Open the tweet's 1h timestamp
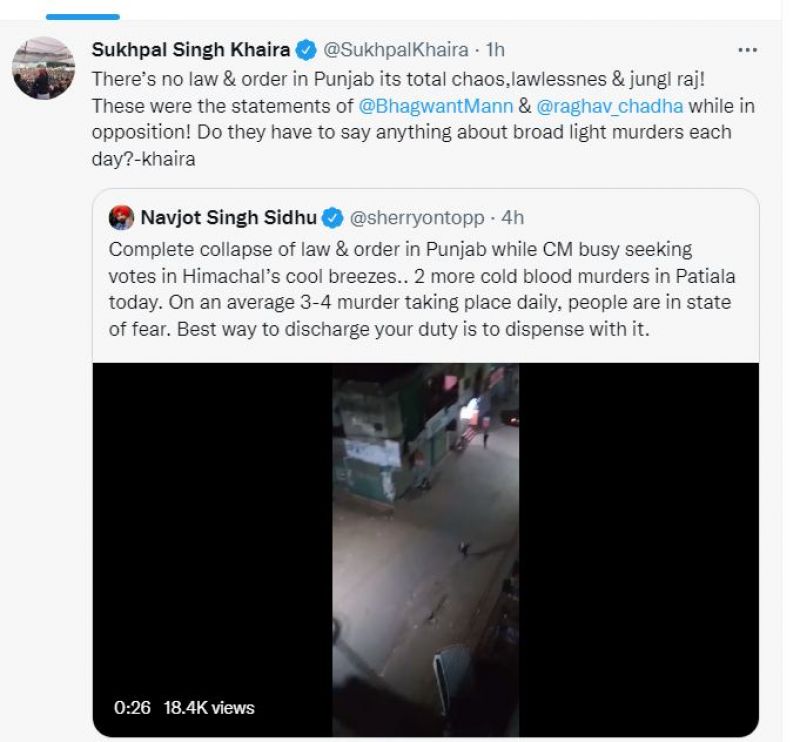This screenshot has width=800, height=742. click(x=495, y=49)
